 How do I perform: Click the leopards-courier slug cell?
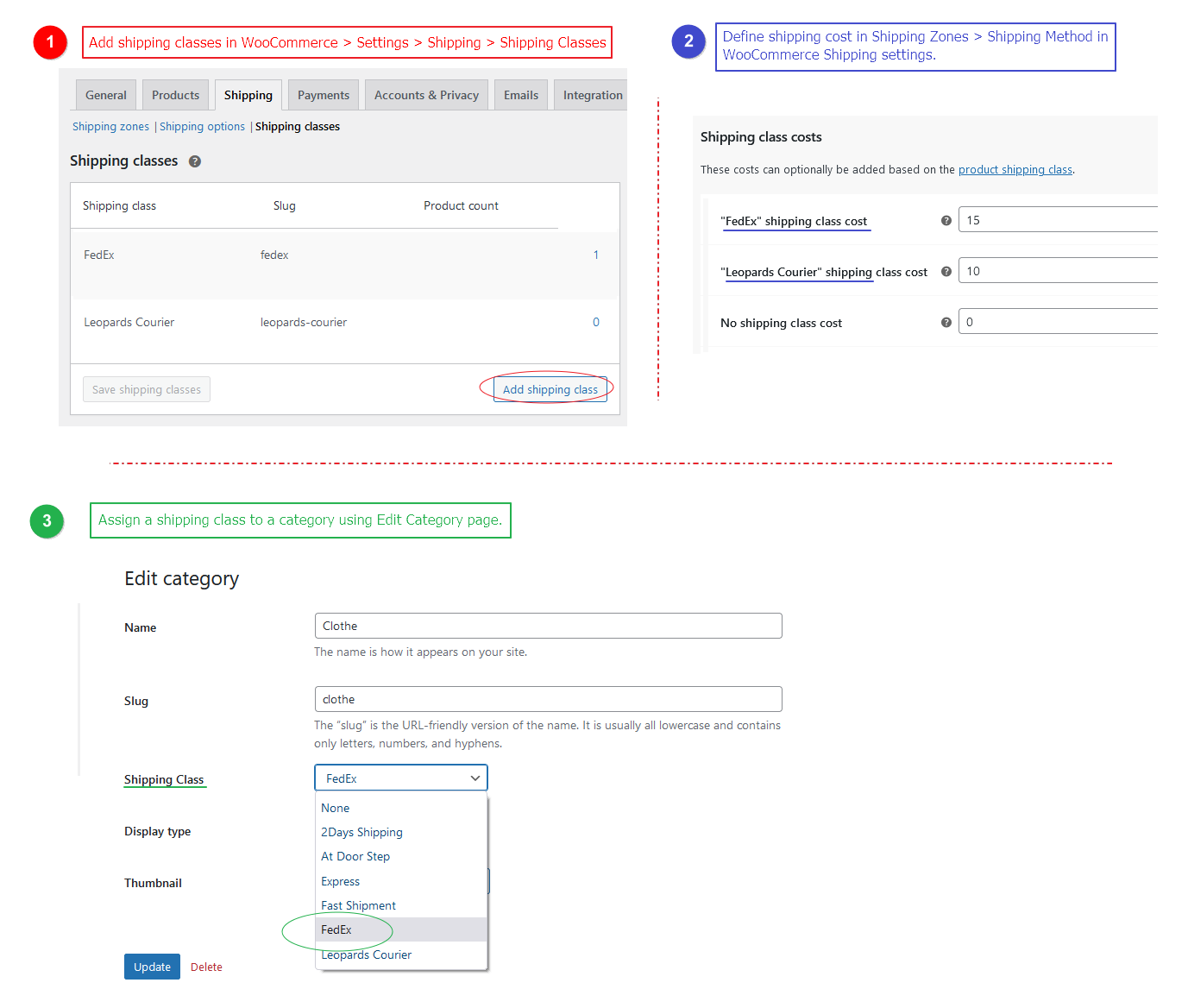pos(304,322)
